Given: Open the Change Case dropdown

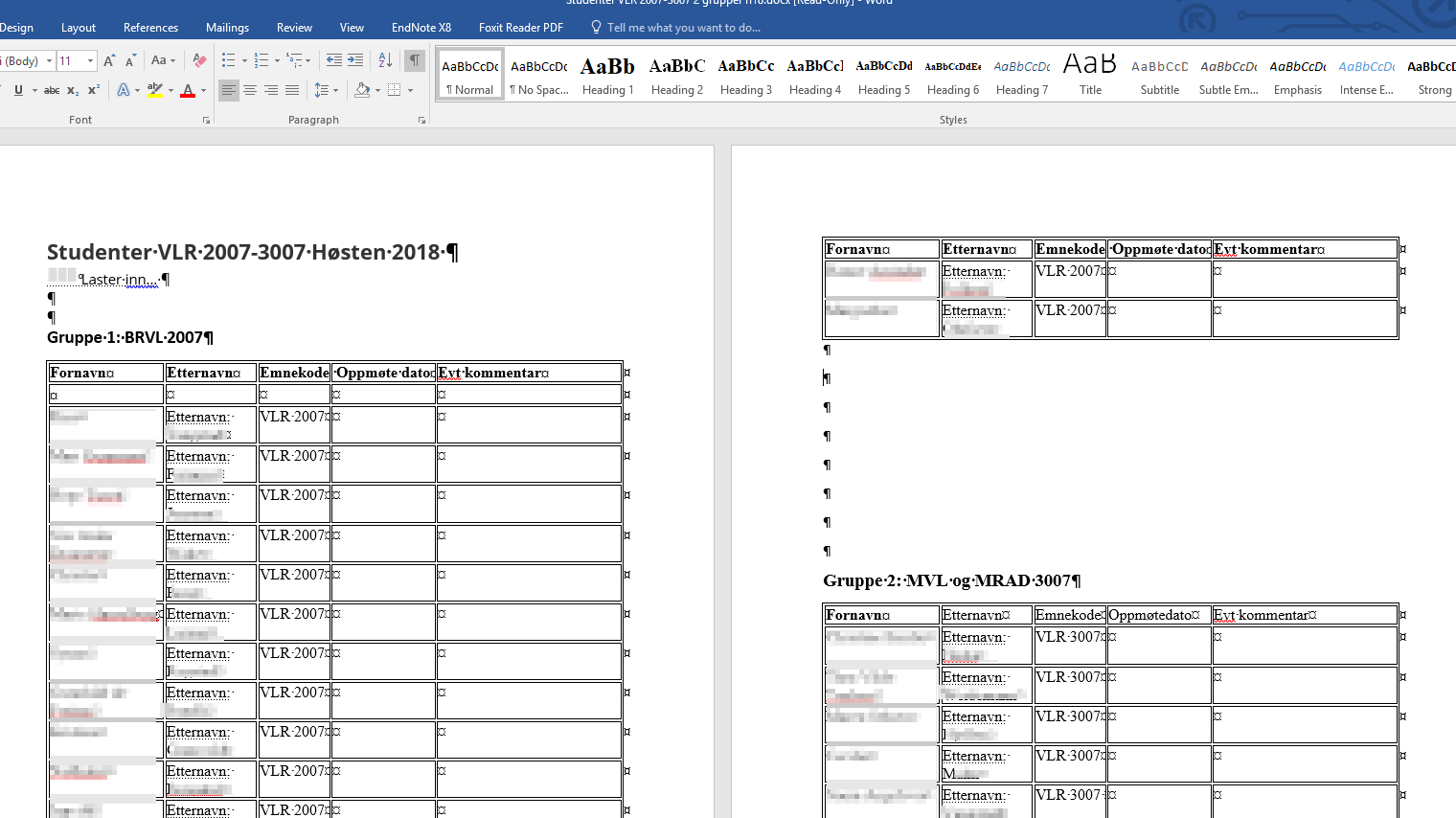Looking at the screenshot, I should tap(163, 60).
